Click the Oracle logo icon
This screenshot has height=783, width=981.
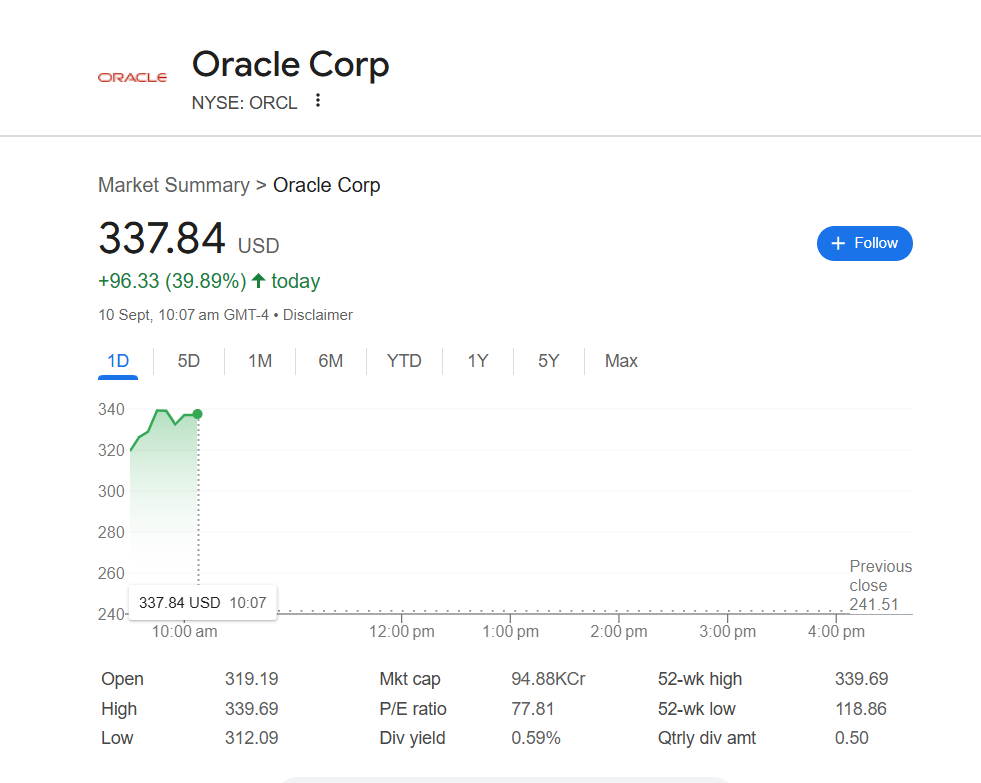click(132, 77)
